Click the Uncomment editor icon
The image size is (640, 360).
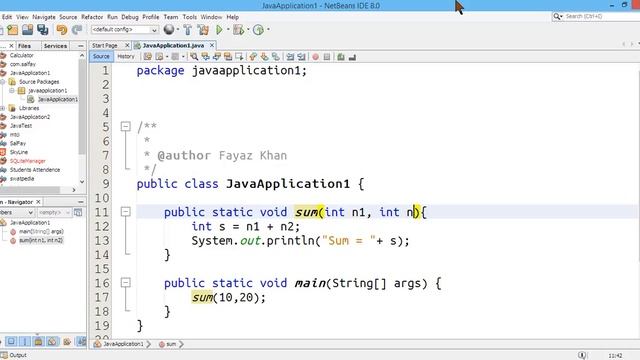tap(352, 57)
